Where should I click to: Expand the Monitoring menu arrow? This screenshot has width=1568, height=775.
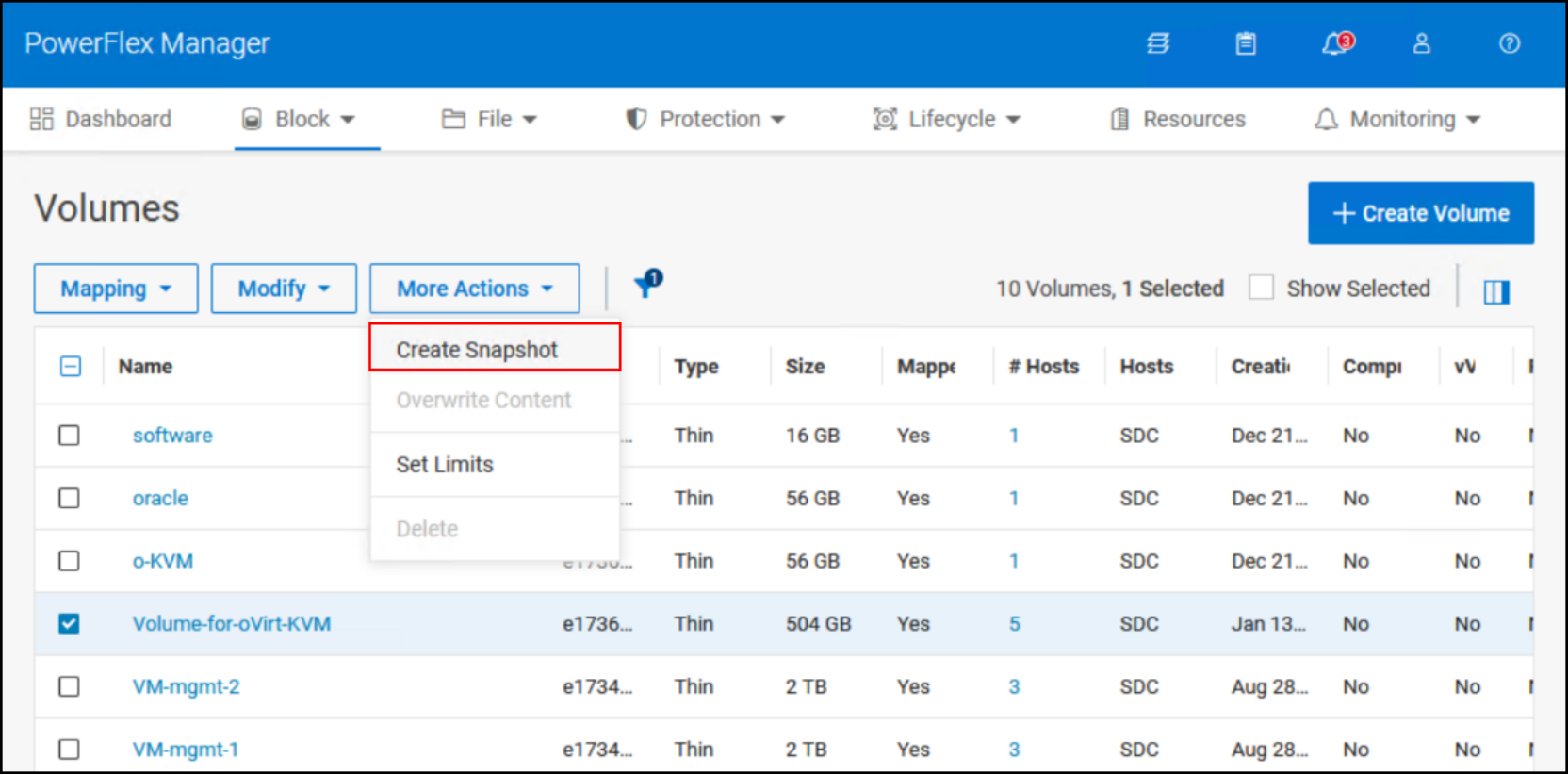[1473, 120]
